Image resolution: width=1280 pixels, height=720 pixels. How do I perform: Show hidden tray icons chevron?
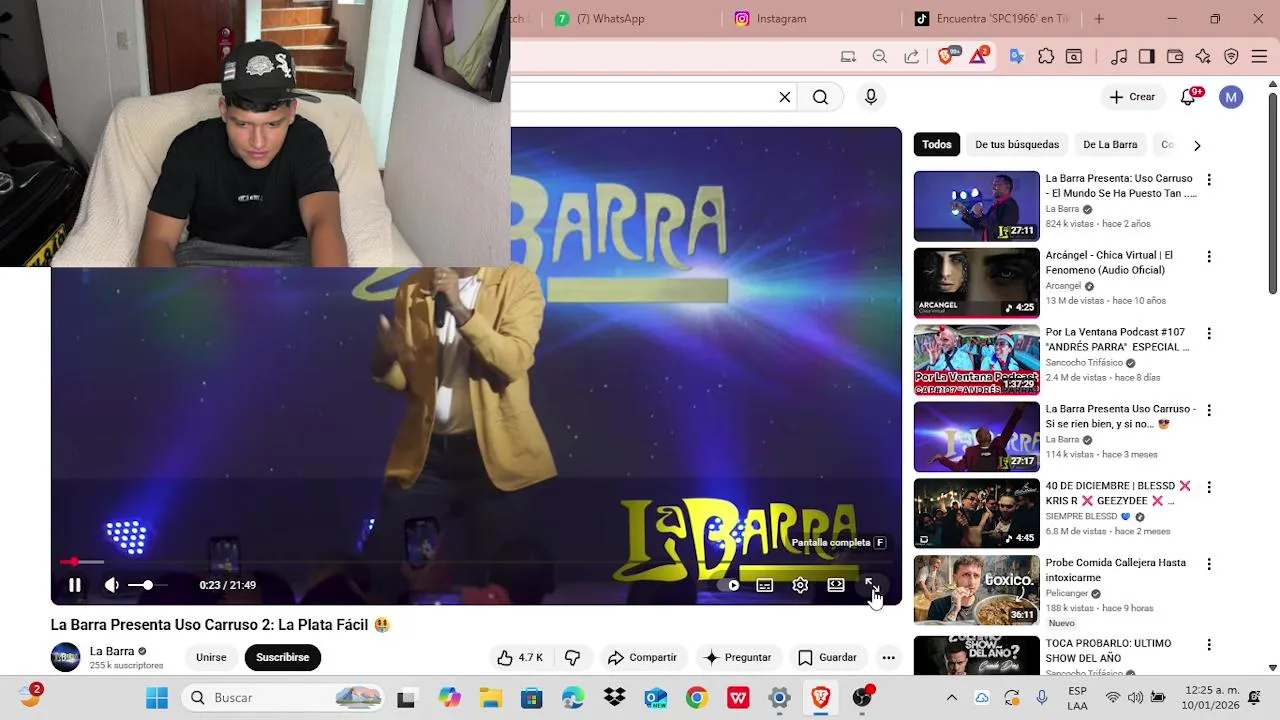(952, 698)
